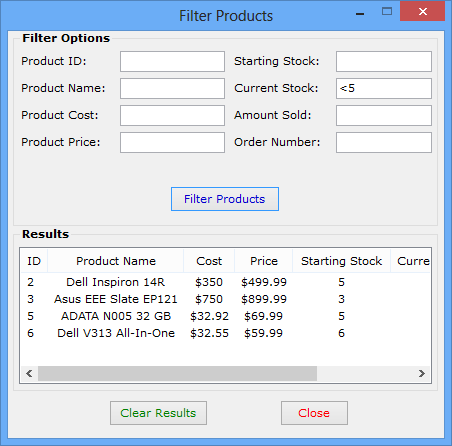The image size is (452, 446).
Task: Click the horizontal scrollbar right arrow
Action: point(422,373)
